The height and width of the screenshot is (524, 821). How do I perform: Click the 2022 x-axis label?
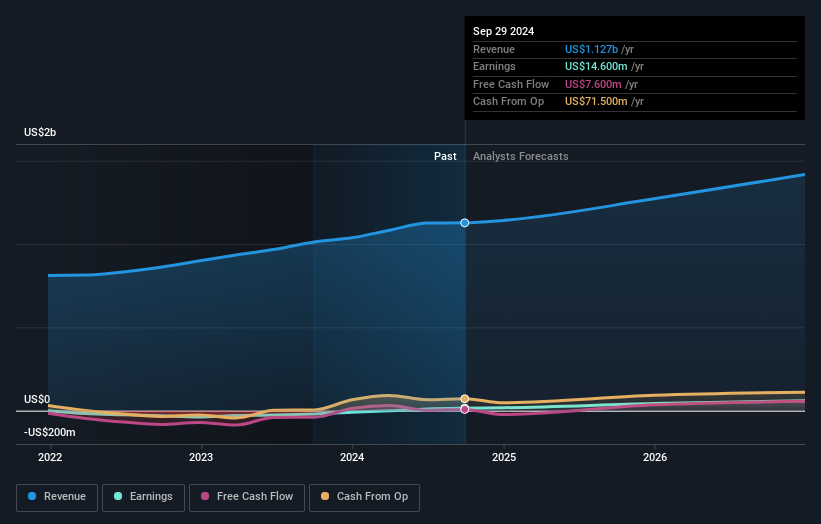point(50,458)
